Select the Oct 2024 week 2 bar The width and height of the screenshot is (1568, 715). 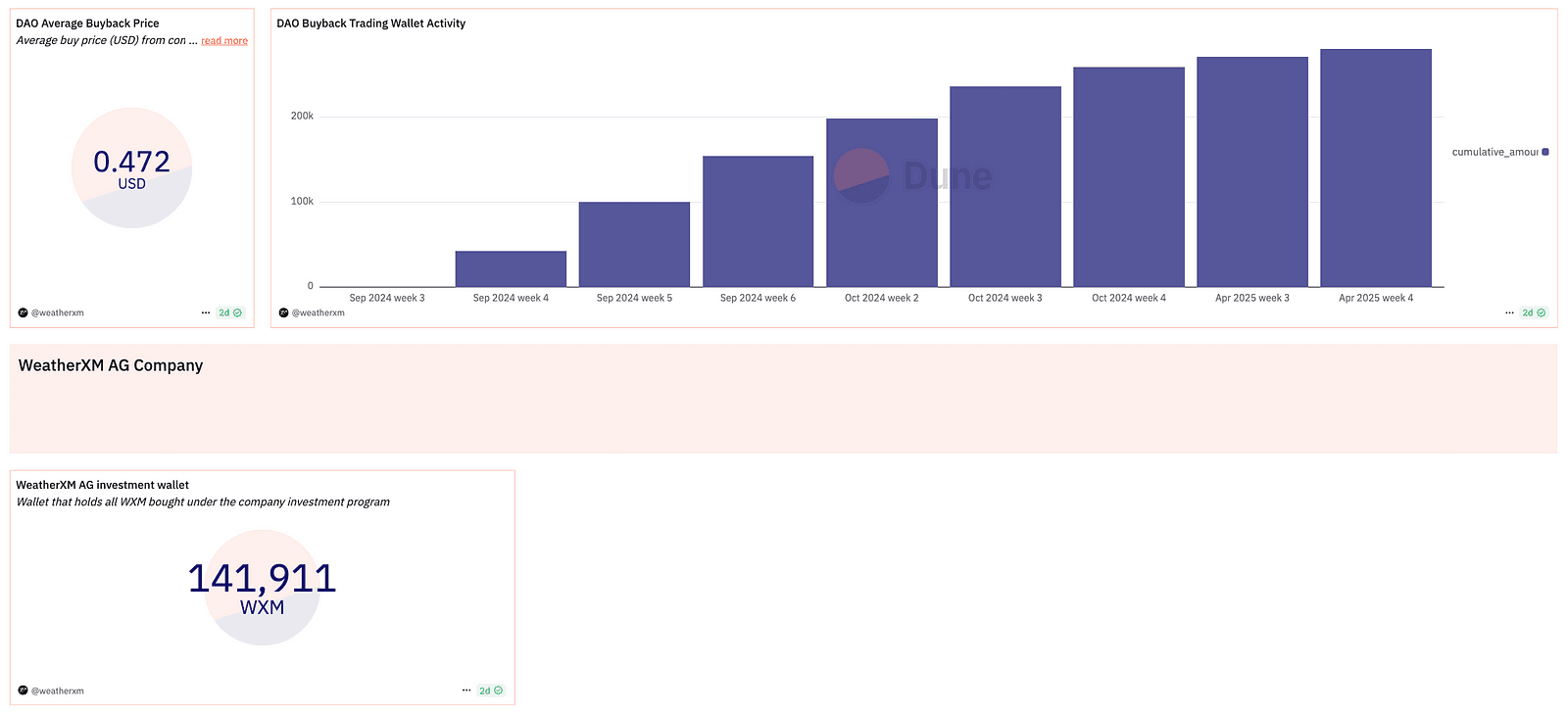[882, 203]
